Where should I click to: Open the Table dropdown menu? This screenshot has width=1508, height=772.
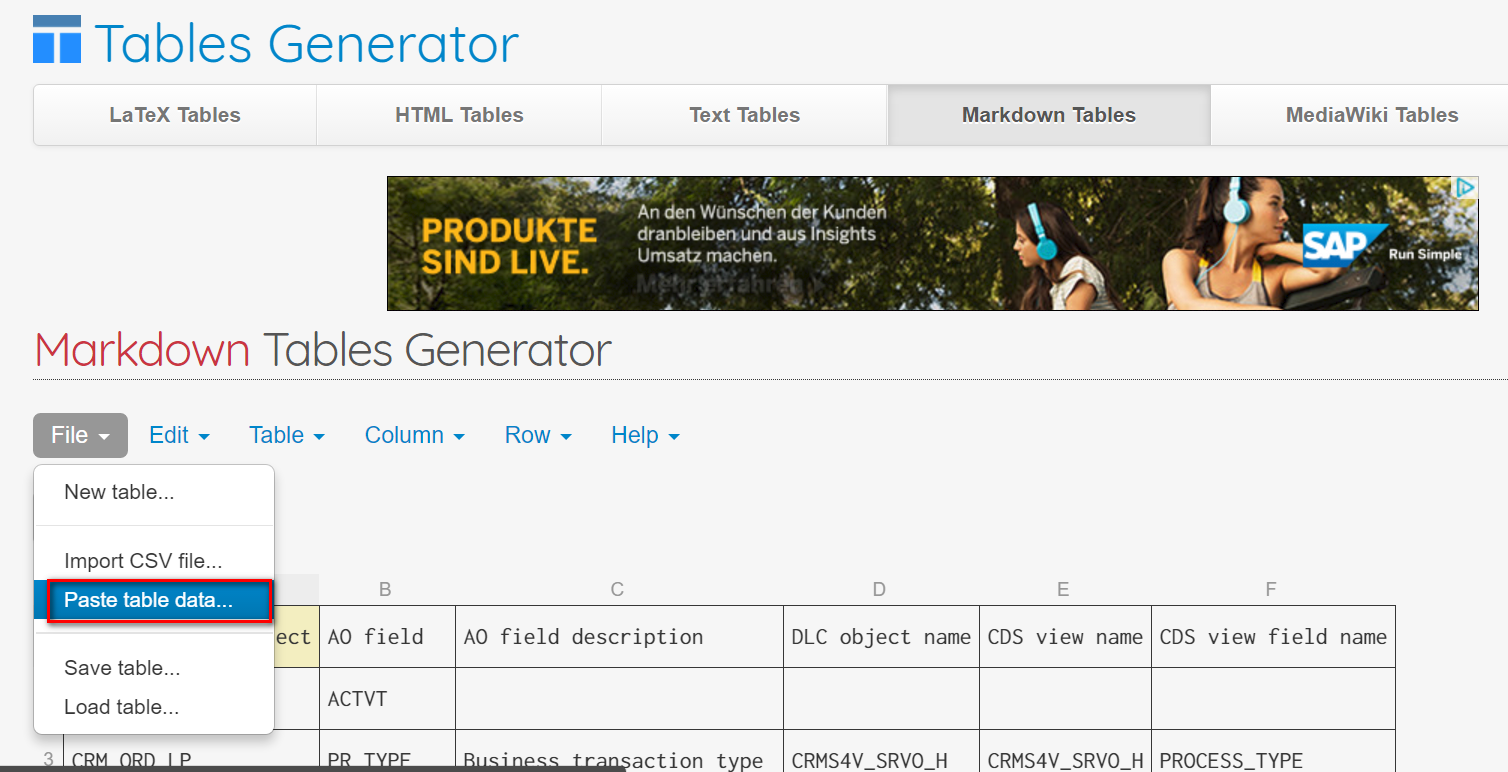point(287,435)
